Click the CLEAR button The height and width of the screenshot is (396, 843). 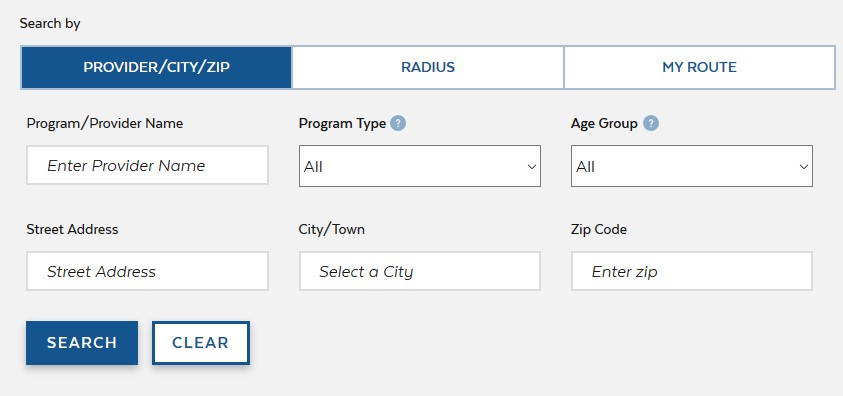tap(201, 343)
